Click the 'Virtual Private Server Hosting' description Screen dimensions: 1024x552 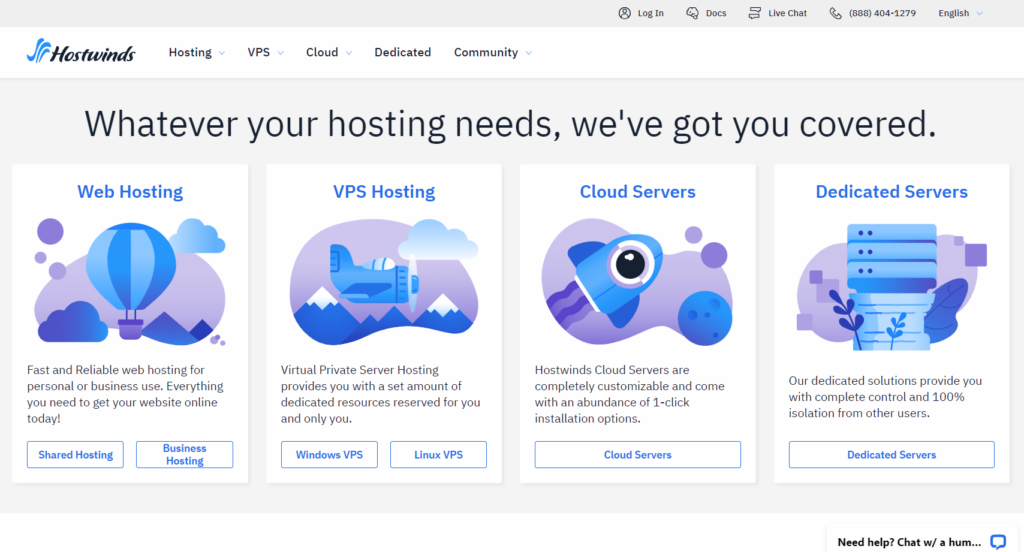pos(381,394)
